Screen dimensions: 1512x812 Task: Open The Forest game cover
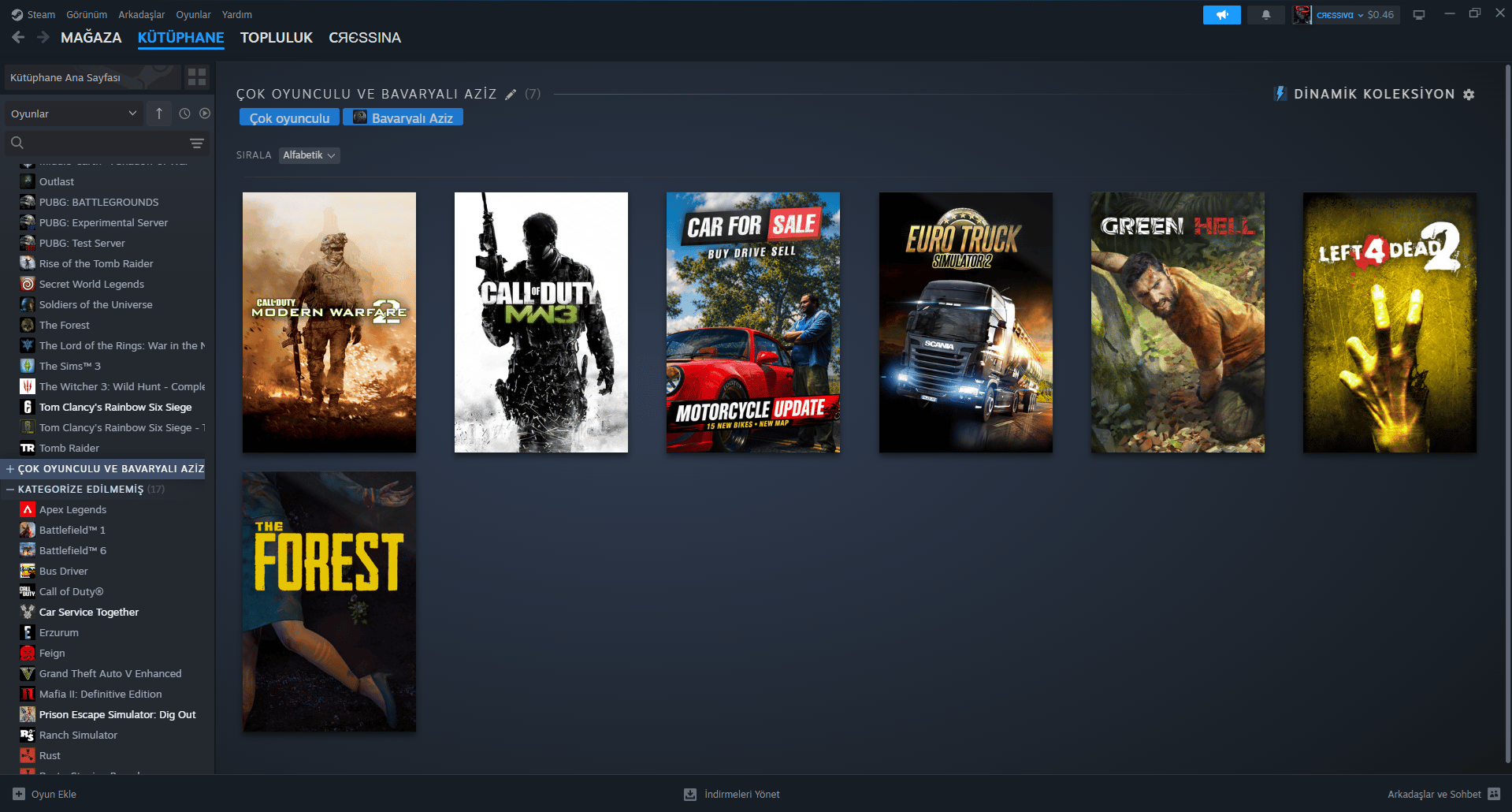pos(329,602)
